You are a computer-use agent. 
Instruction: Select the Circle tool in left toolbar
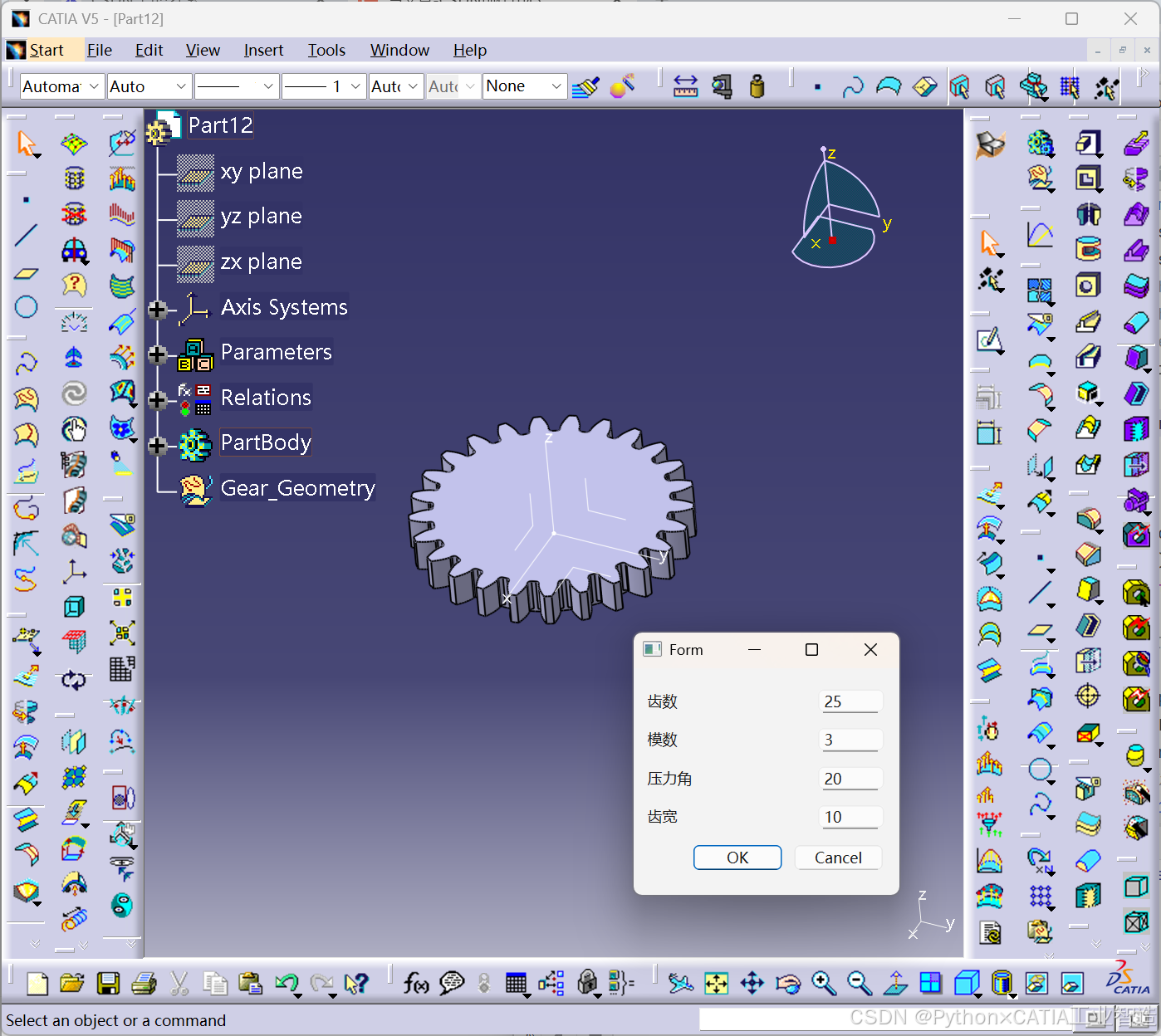[27, 307]
